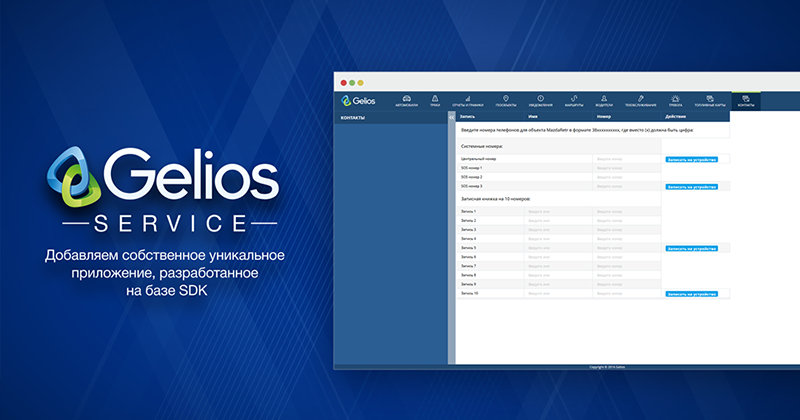
Task: Focus number field in Запись 2 row
Action: (x=627, y=220)
